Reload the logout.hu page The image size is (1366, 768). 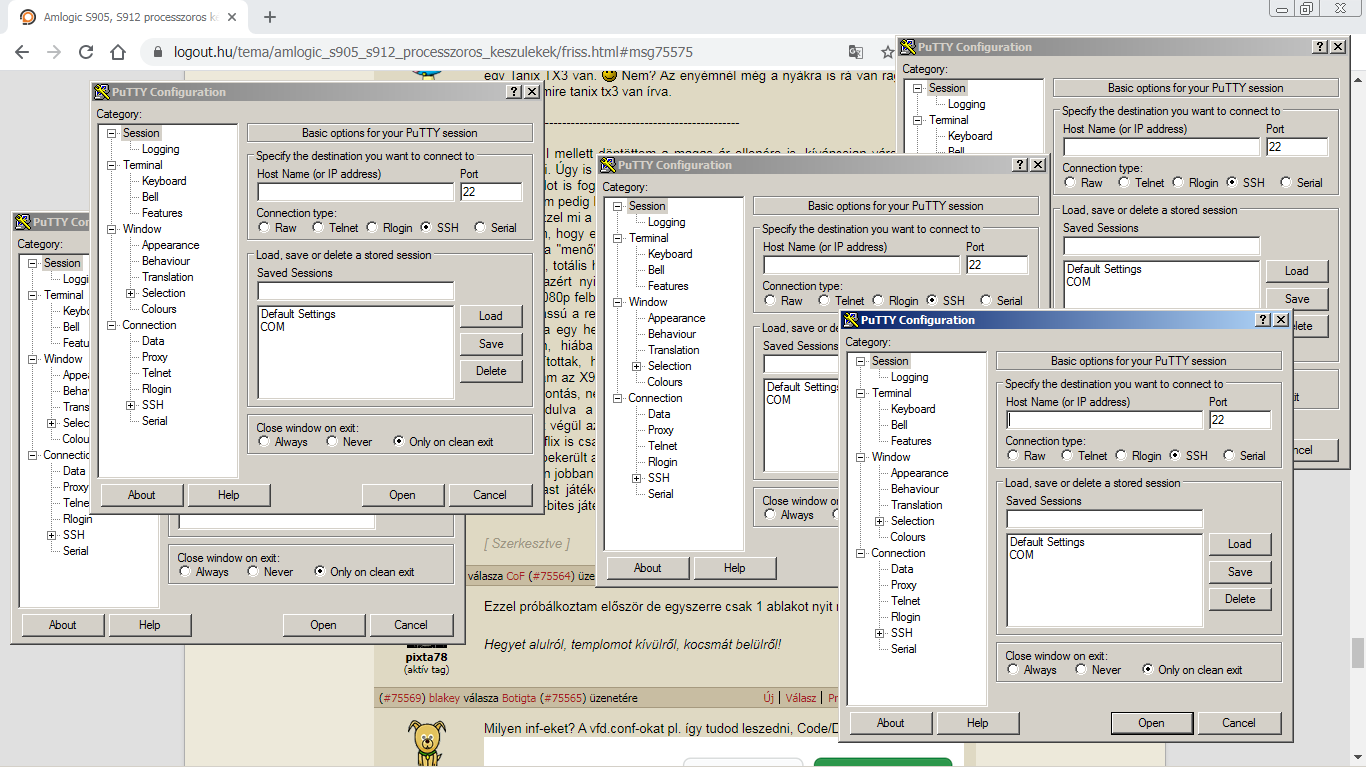click(86, 52)
